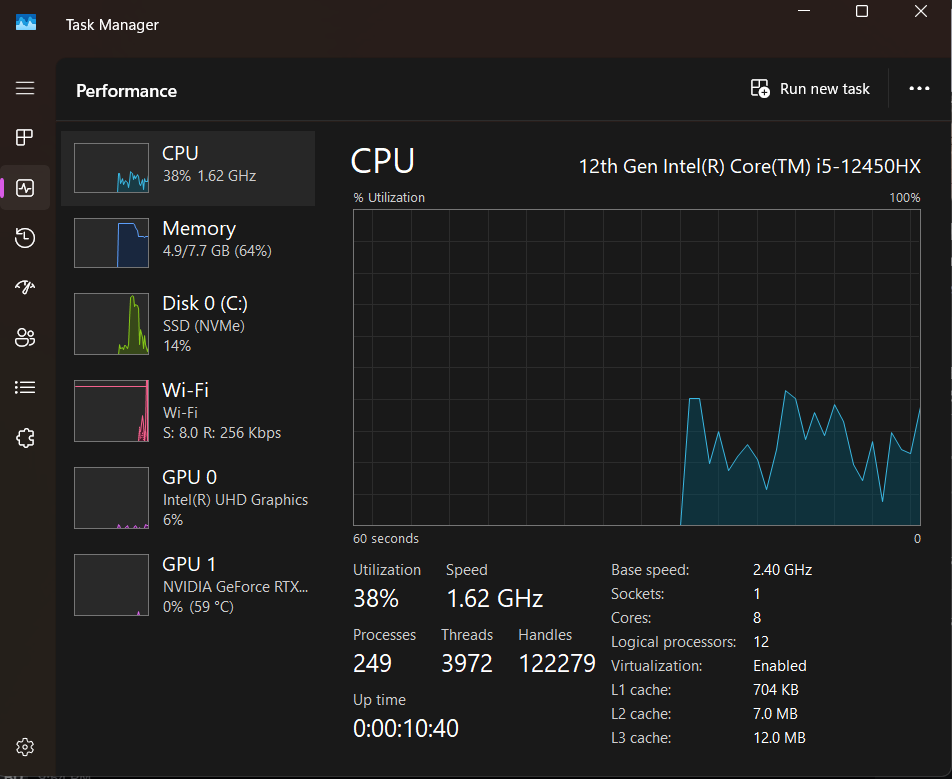Open the Startup apps page
952x779 pixels.
click(x=25, y=287)
